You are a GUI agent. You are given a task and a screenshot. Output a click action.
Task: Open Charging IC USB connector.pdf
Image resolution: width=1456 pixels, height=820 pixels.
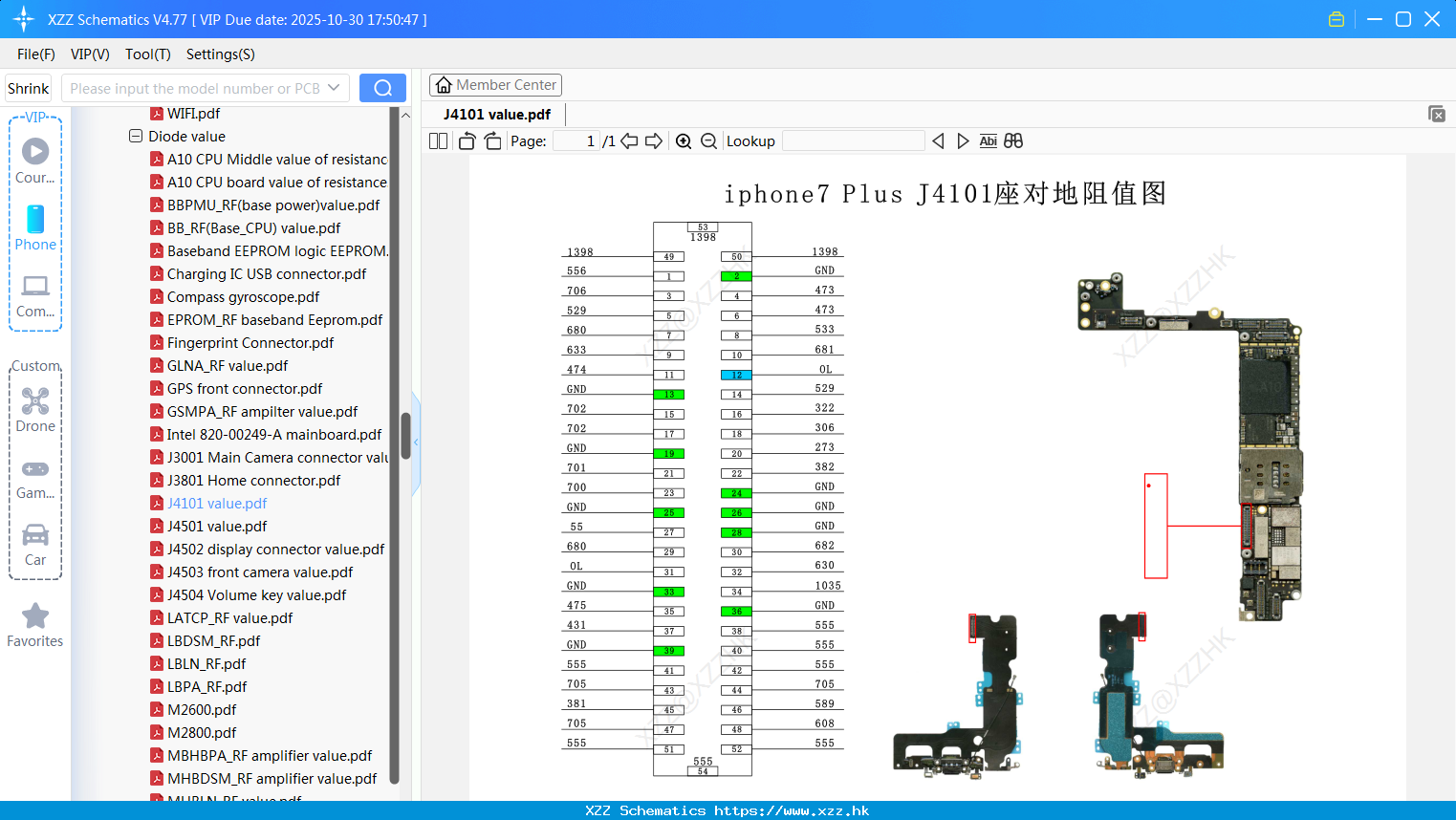click(267, 273)
